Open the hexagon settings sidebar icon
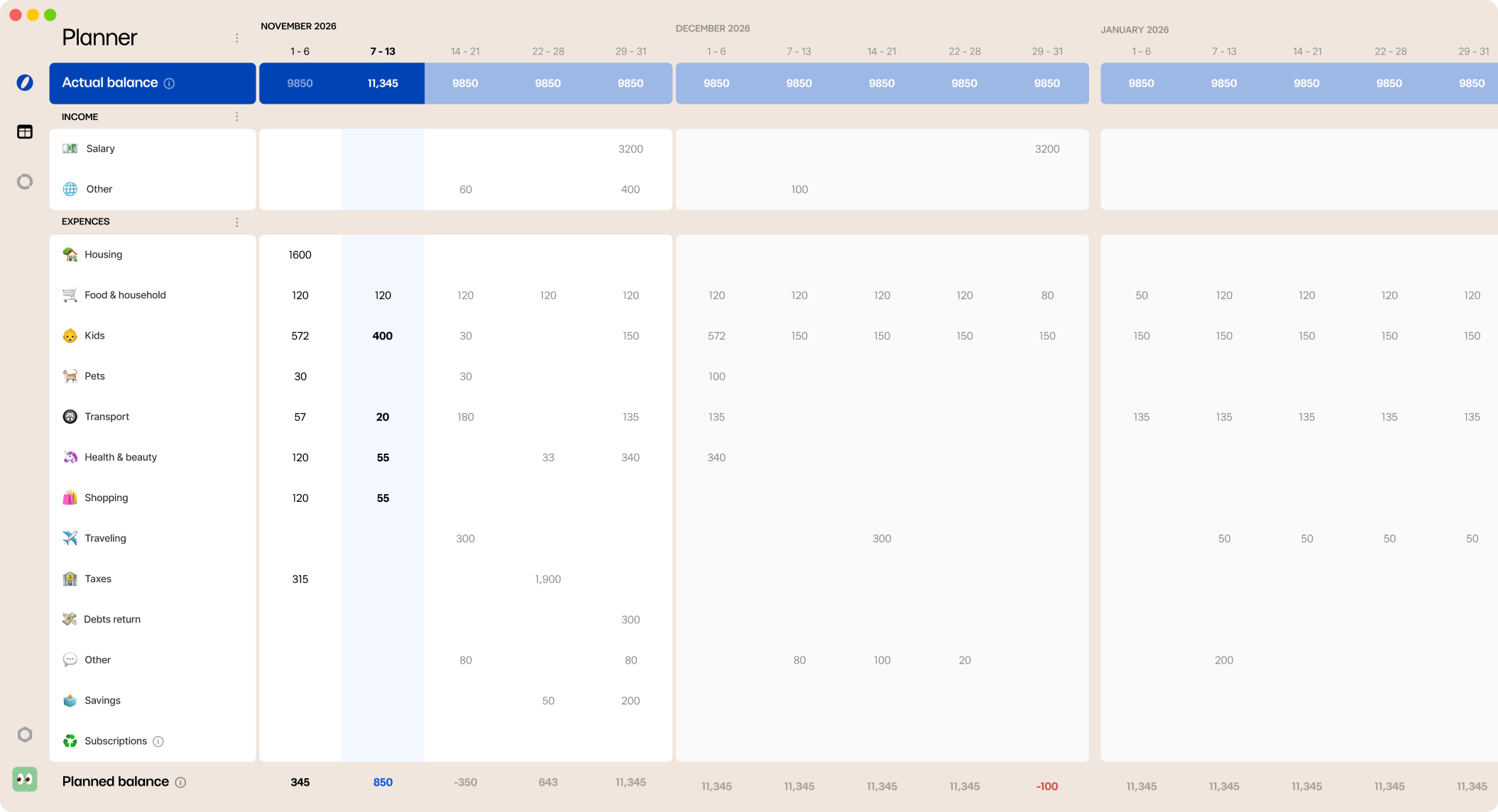Screen dimensions: 1498x812 (25, 735)
